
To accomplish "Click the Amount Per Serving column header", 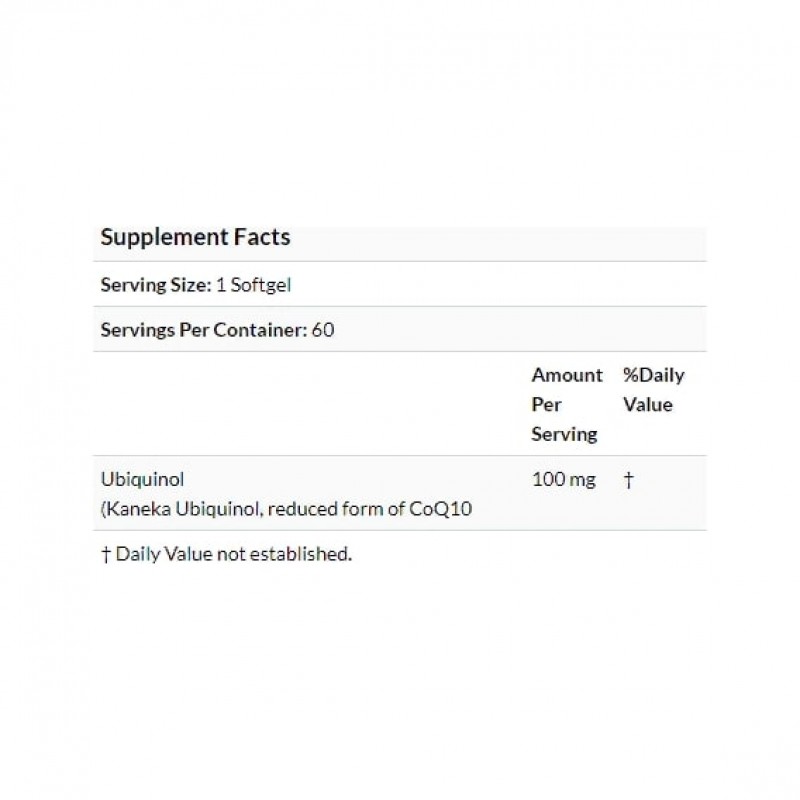I will (566, 404).
